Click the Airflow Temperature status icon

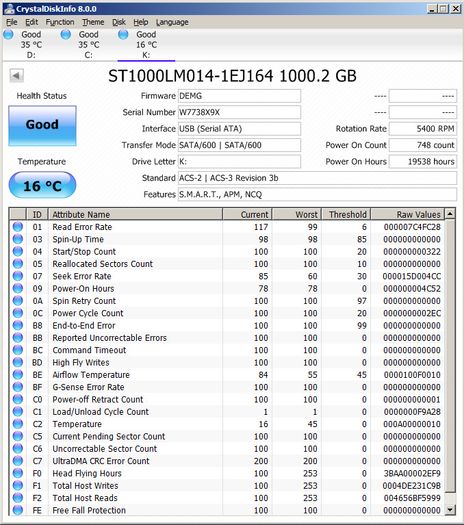tap(18, 375)
